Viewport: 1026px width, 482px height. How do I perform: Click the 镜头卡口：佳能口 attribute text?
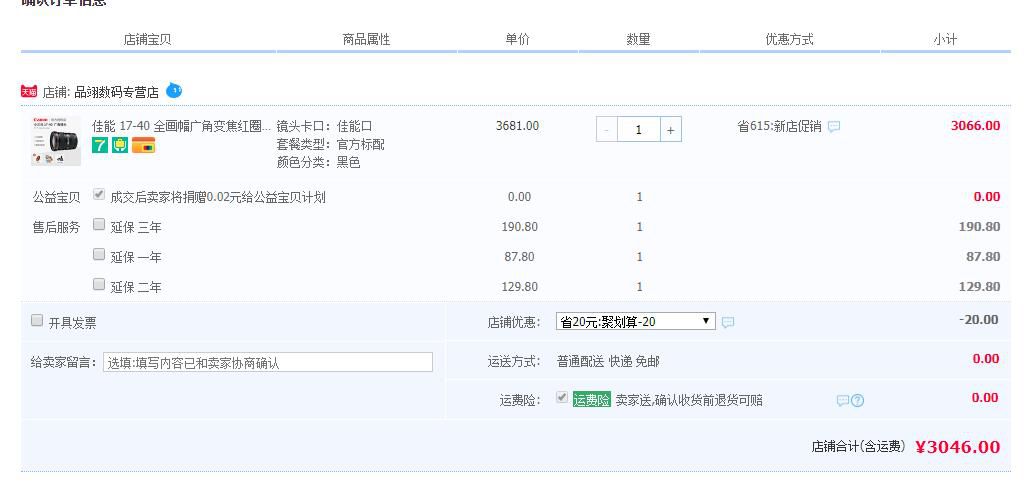pos(325,126)
